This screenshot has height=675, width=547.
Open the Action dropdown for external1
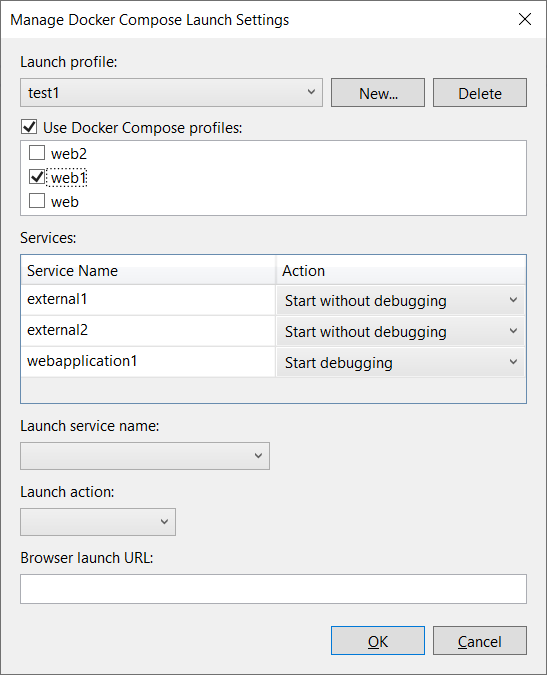[401, 300]
